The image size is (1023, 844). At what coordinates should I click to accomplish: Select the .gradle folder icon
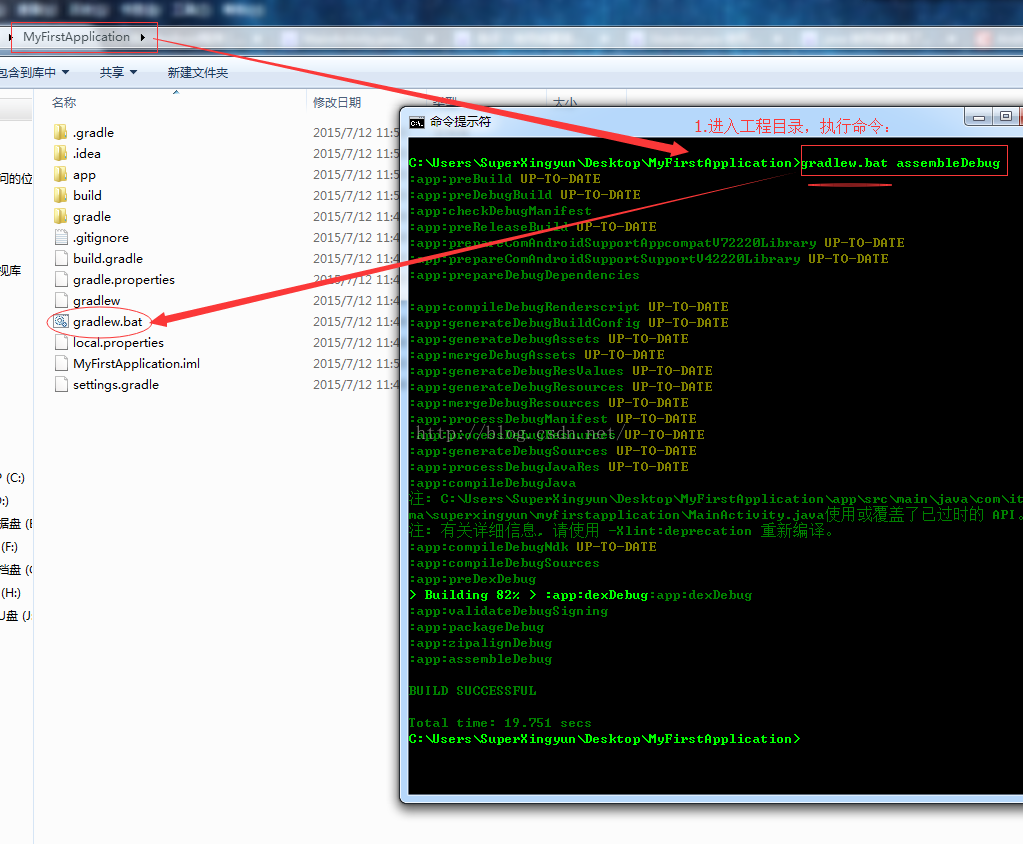tap(61, 132)
